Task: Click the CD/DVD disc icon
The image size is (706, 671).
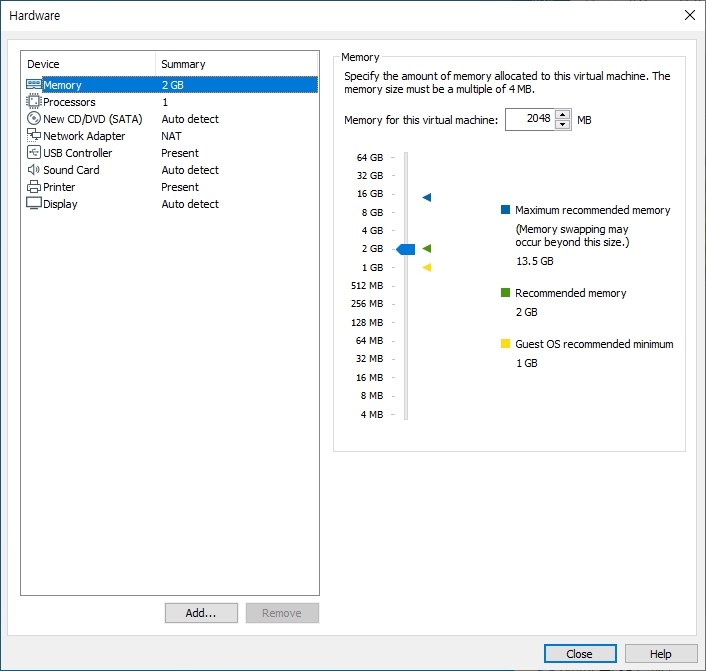Action: click(x=34, y=118)
